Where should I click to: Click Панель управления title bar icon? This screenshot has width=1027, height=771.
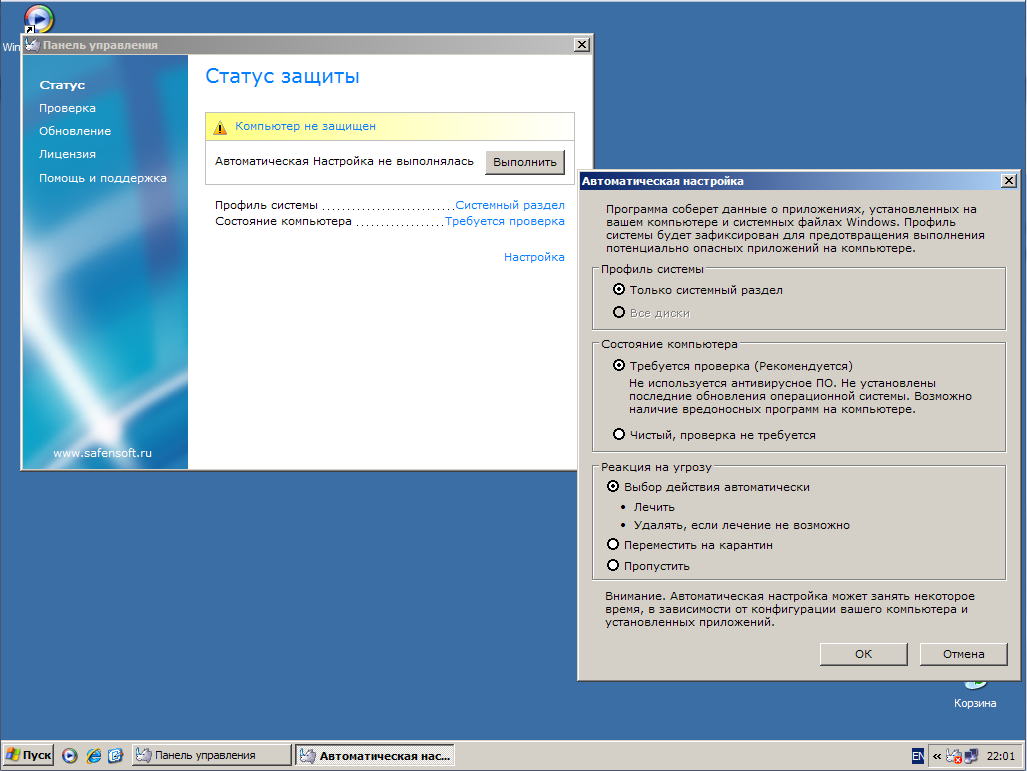(32, 45)
